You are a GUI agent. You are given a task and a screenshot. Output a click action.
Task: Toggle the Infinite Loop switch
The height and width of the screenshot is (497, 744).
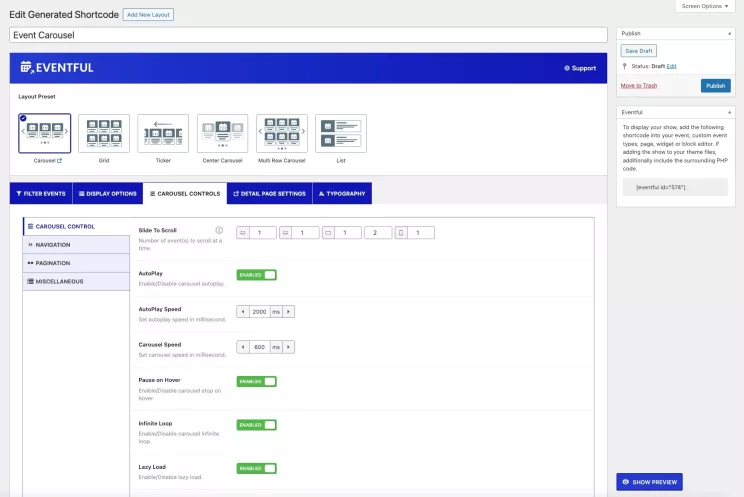[x=256, y=425]
